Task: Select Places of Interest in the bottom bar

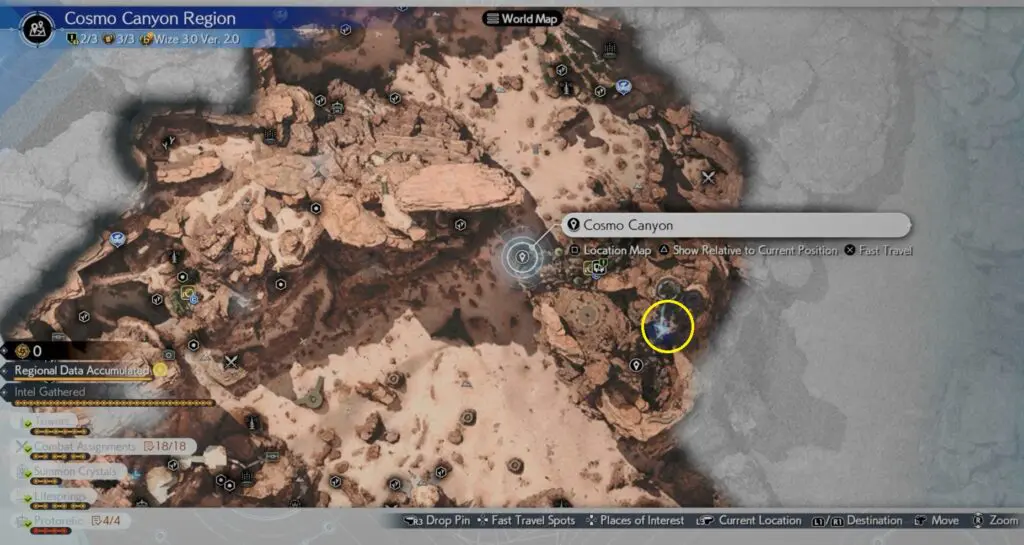Action: [x=635, y=520]
